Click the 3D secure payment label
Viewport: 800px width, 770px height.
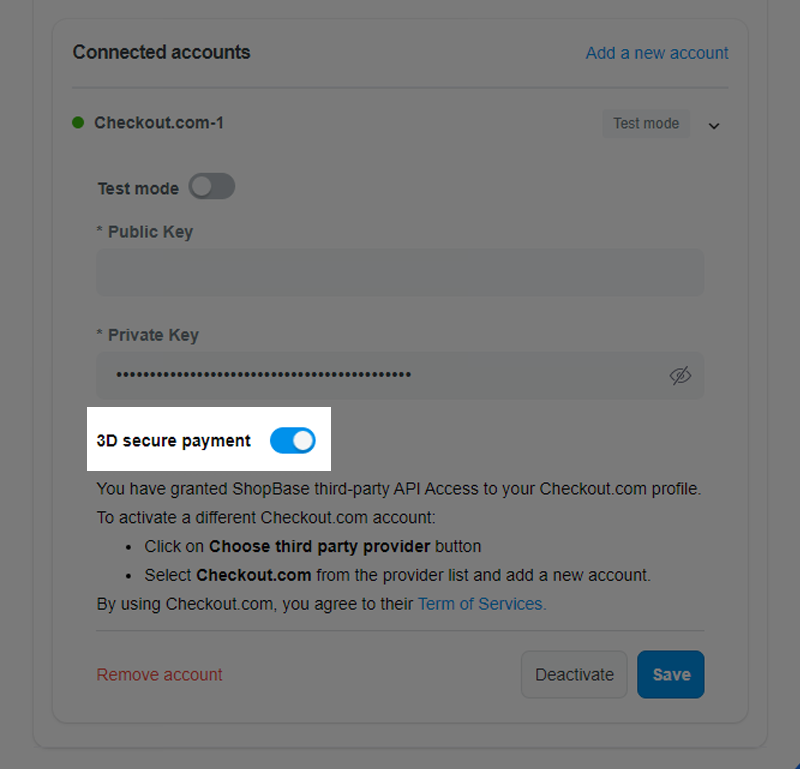coord(173,440)
